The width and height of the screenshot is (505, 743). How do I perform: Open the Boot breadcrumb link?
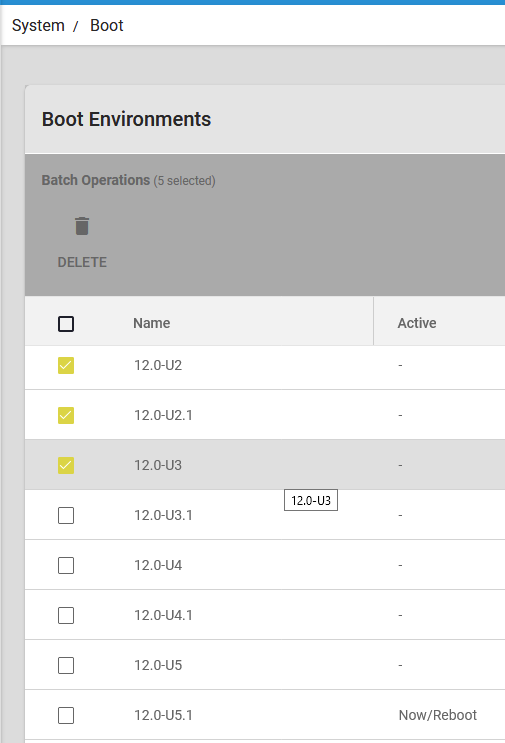[107, 26]
